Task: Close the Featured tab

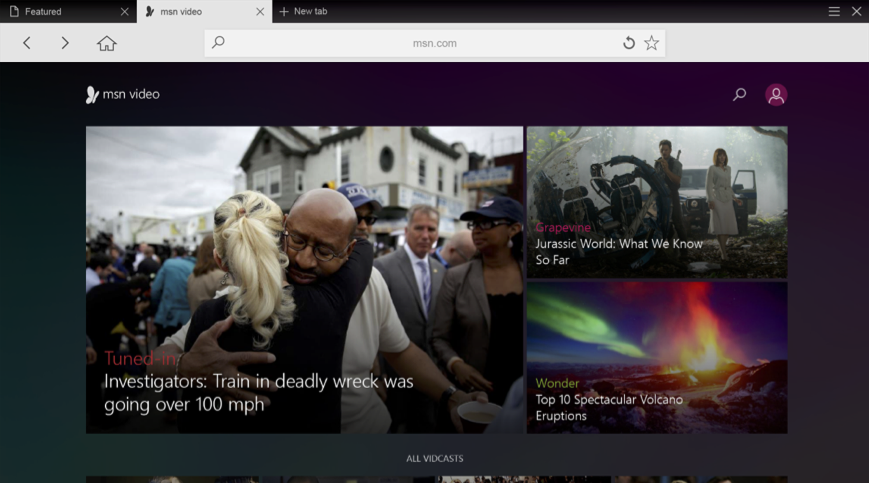Action: point(124,12)
